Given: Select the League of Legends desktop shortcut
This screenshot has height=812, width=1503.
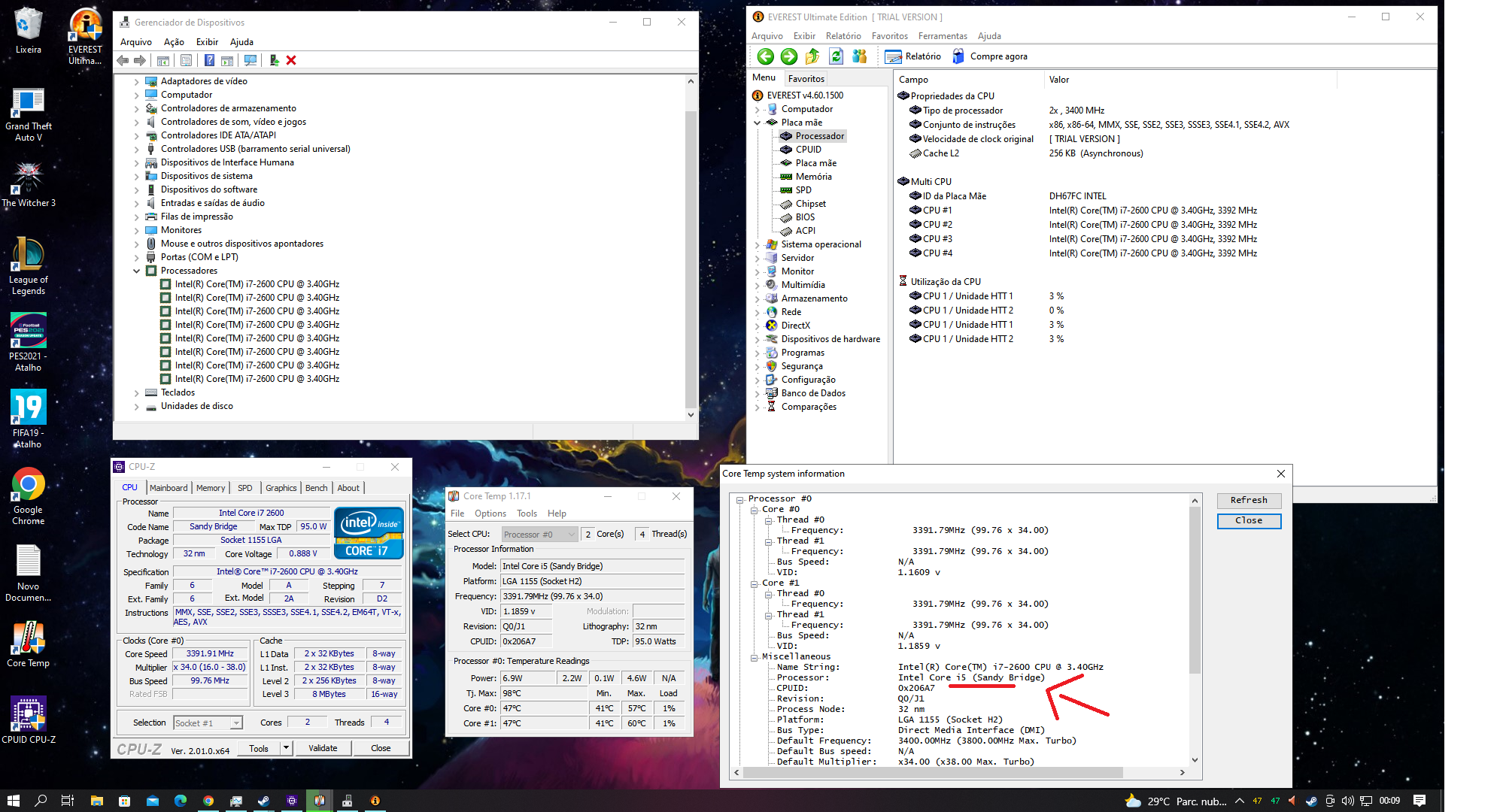Looking at the screenshot, I should point(29,266).
